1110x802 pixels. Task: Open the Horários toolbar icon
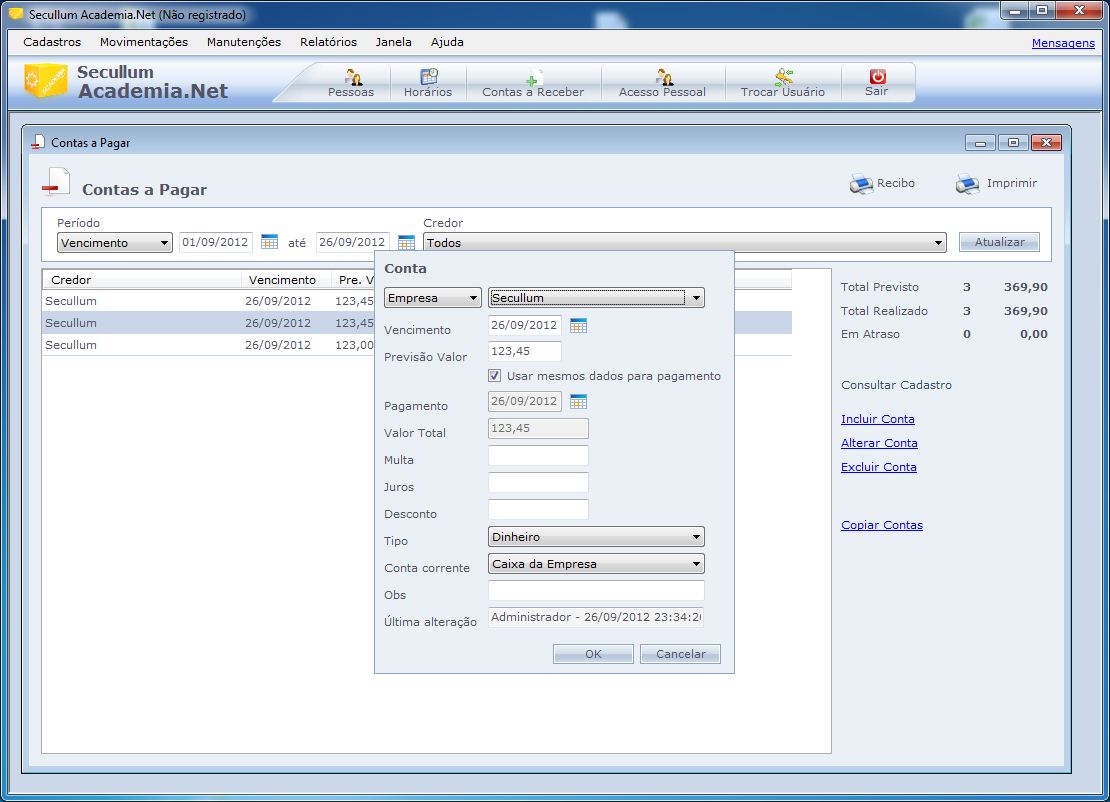429,76
